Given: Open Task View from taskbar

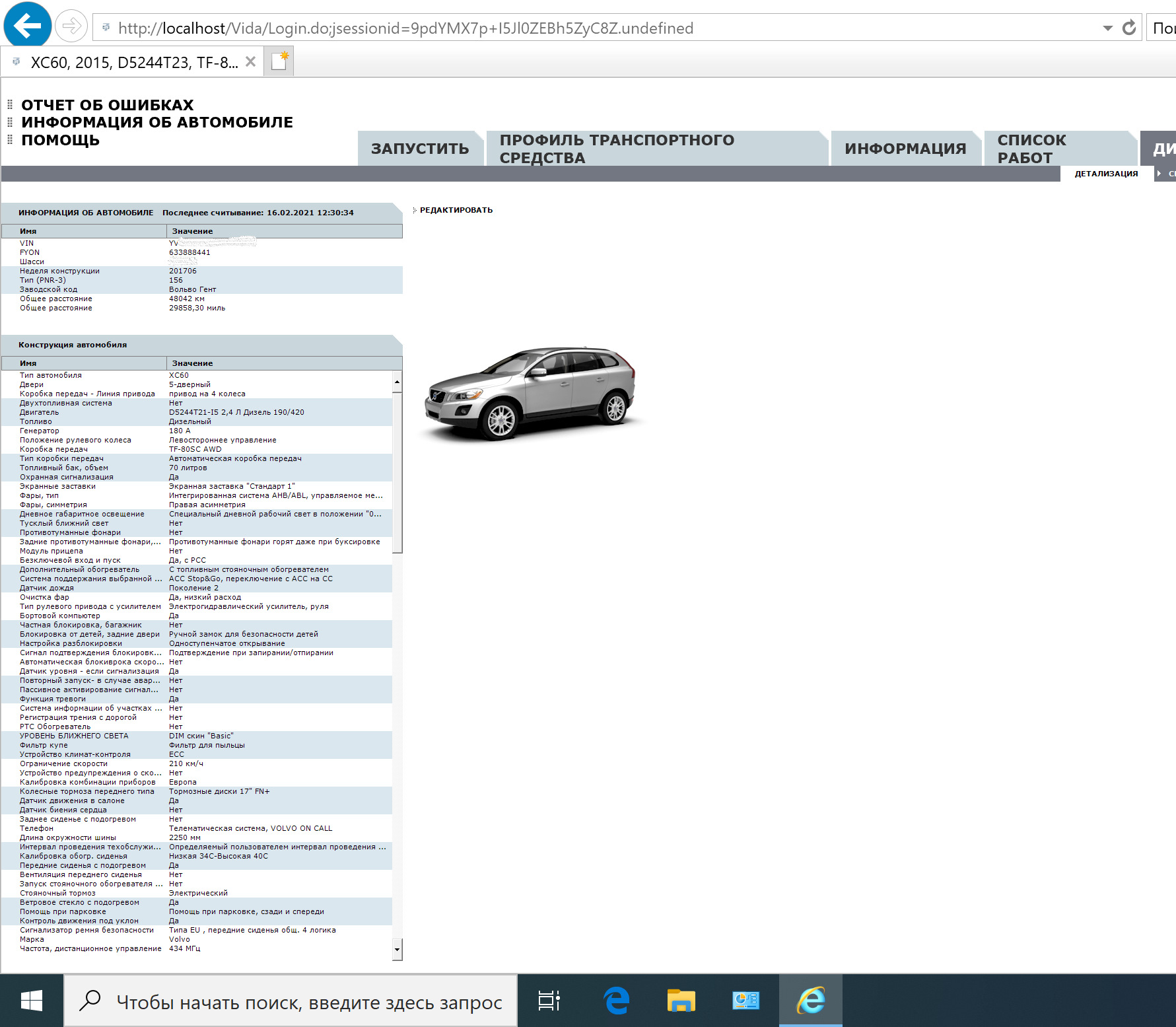Looking at the screenshot, I should click(549, 1001).
